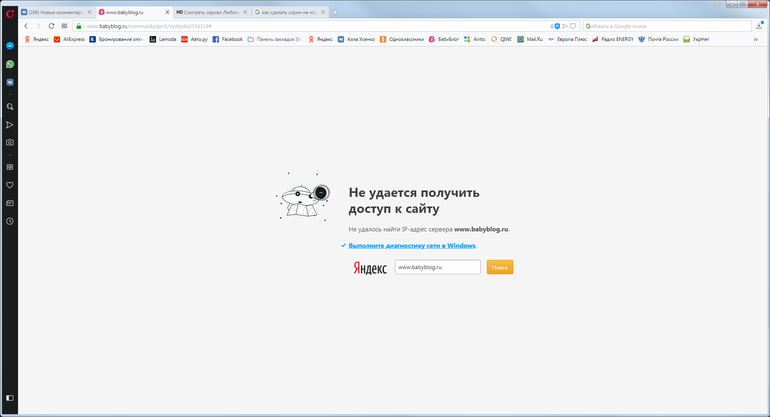This screenshot has width=770, height=417.
Task: Click the sidebar search magnifier icon
Action: pyautogui.click(x=10, y=106)
